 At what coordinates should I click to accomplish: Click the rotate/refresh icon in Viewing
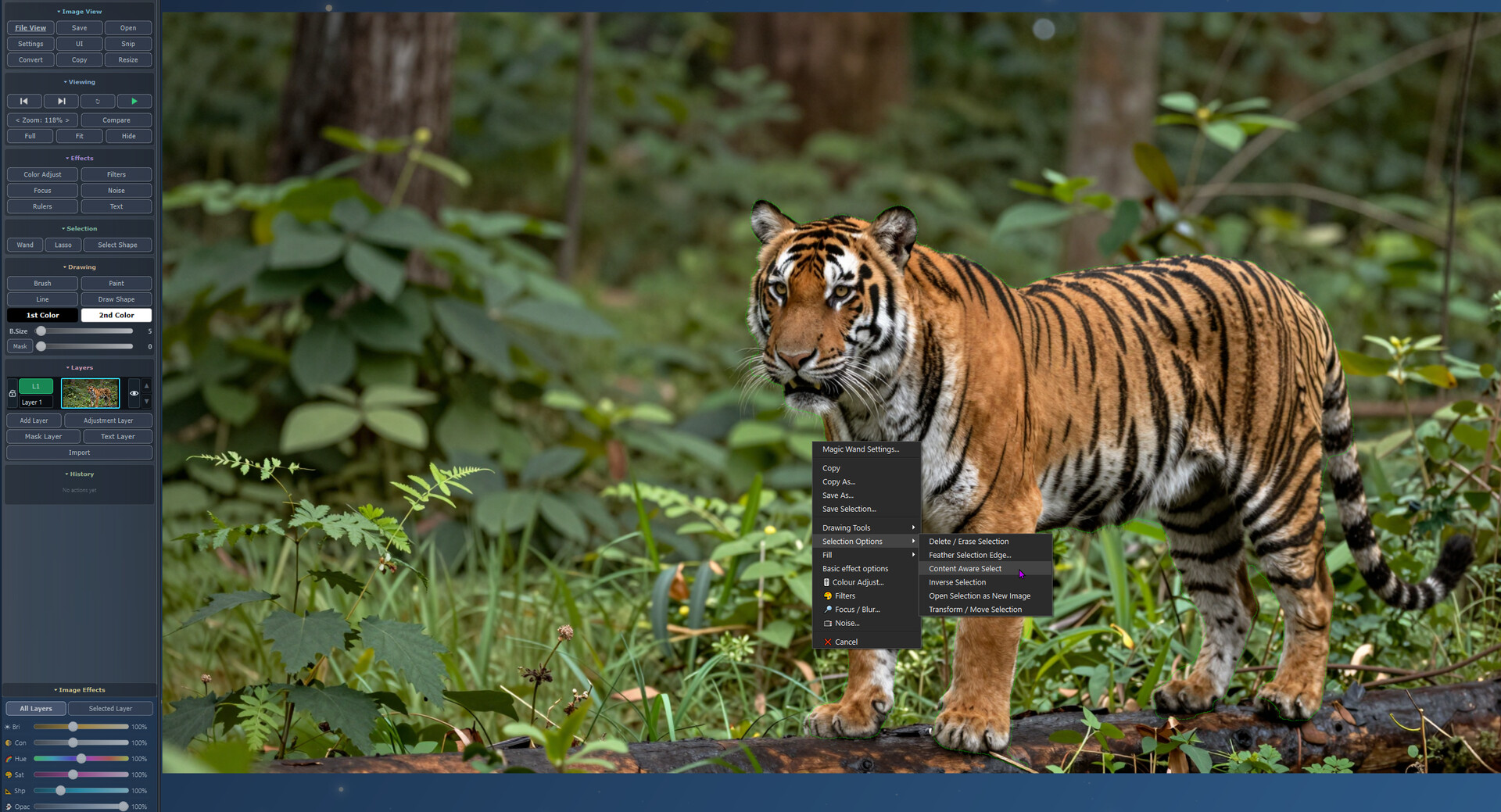(x=98, y=101)
